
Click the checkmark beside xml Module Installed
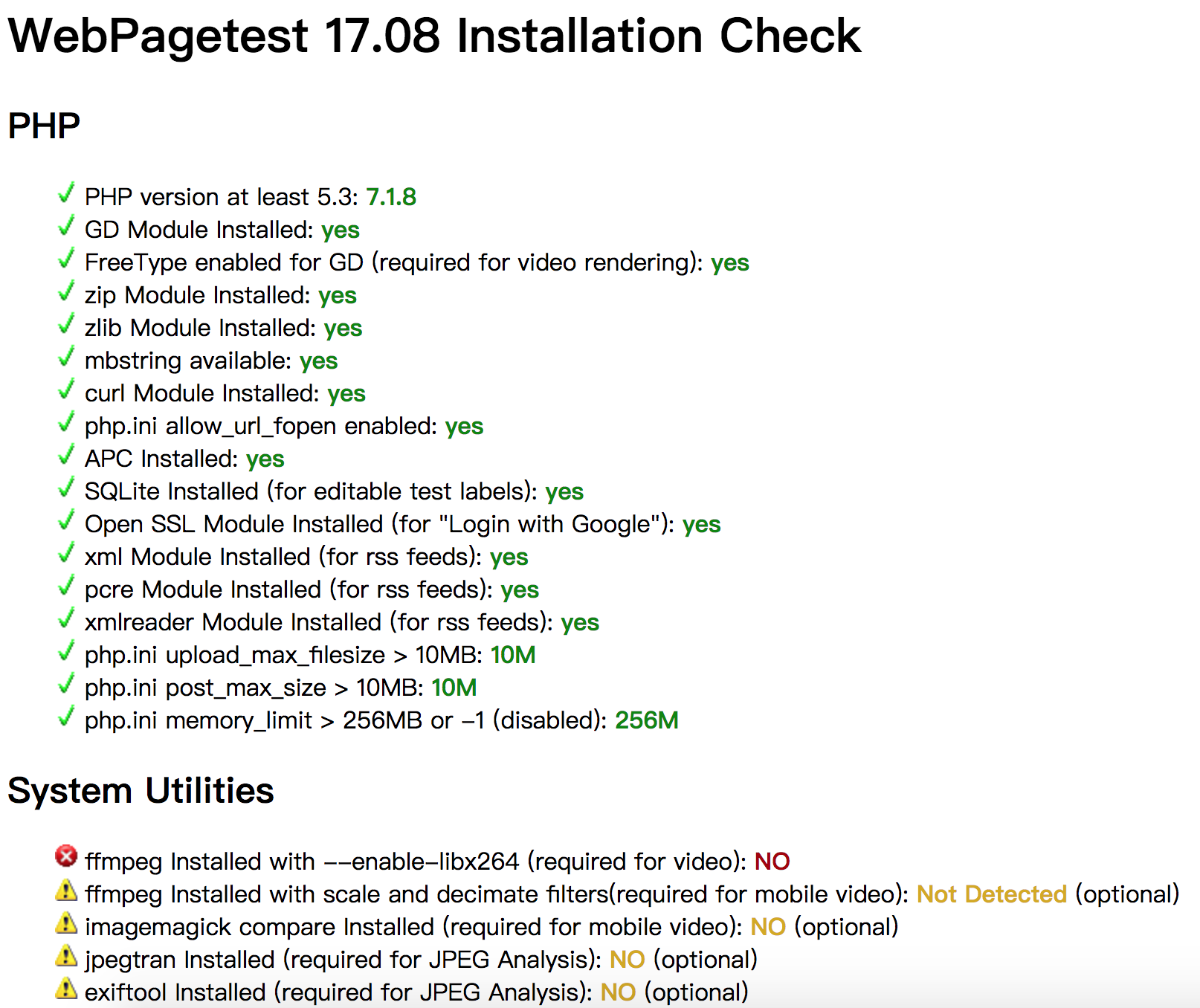coord(66,553)
